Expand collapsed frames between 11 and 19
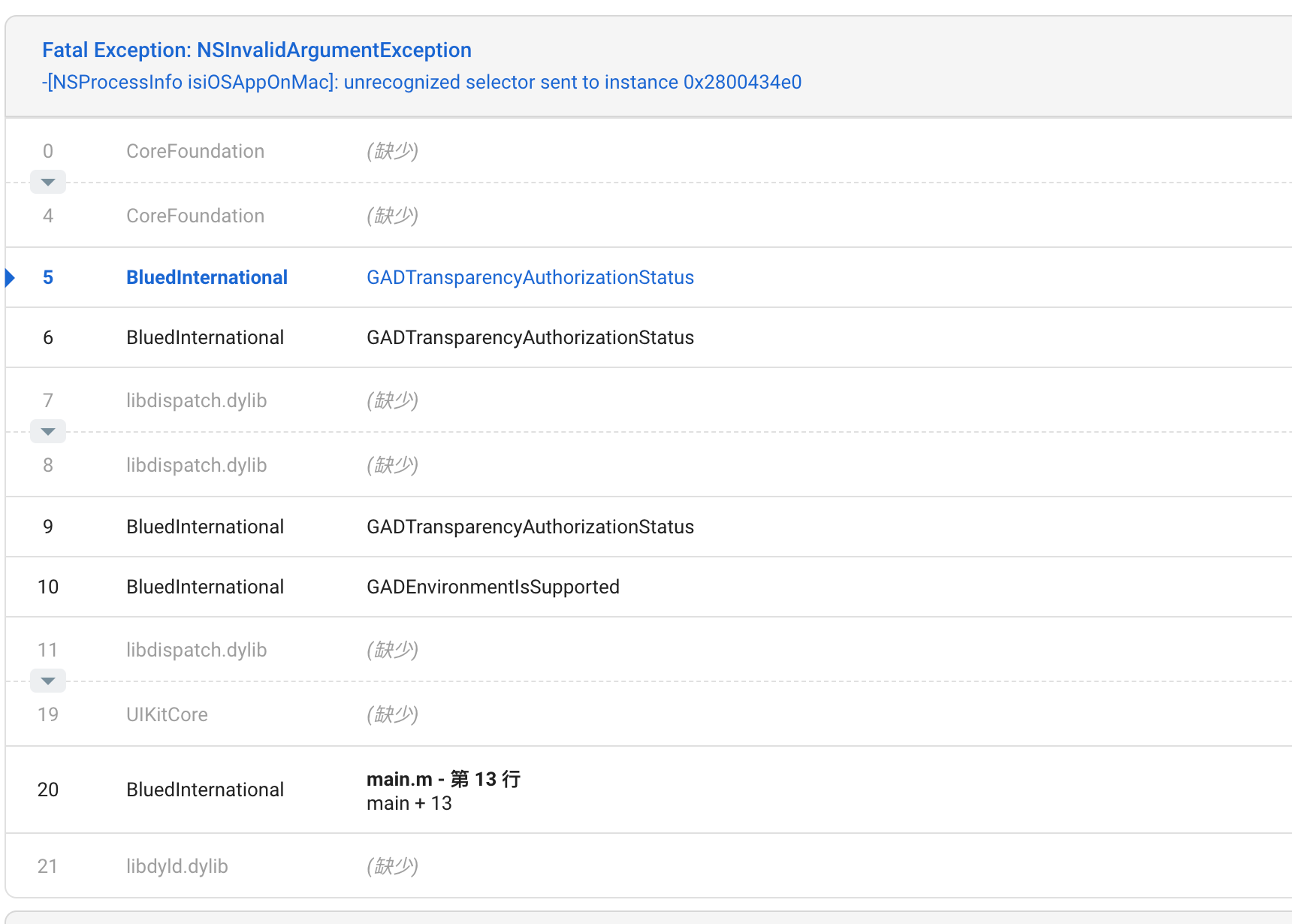 tap(47, 680)
